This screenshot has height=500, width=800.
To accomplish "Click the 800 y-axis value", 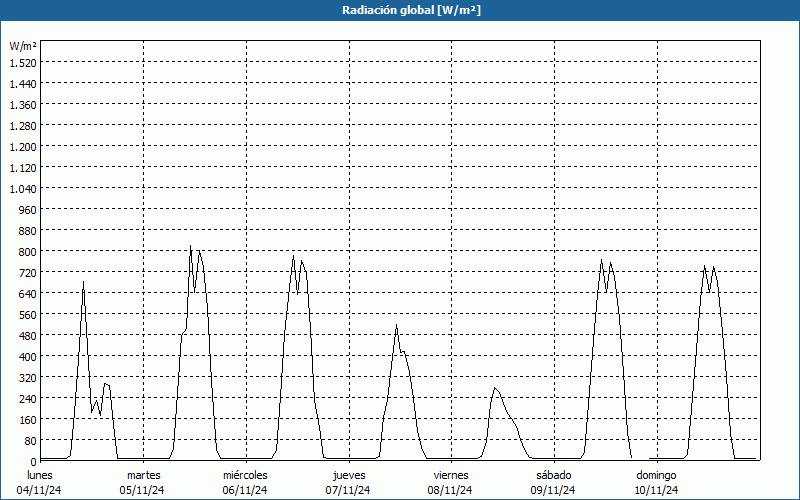I will [28, 252].
